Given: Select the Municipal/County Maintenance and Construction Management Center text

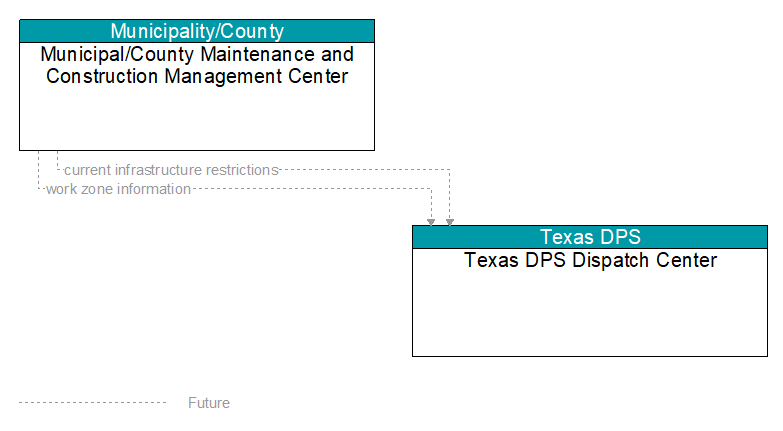Looking at the screenshot, I should 197,65.
